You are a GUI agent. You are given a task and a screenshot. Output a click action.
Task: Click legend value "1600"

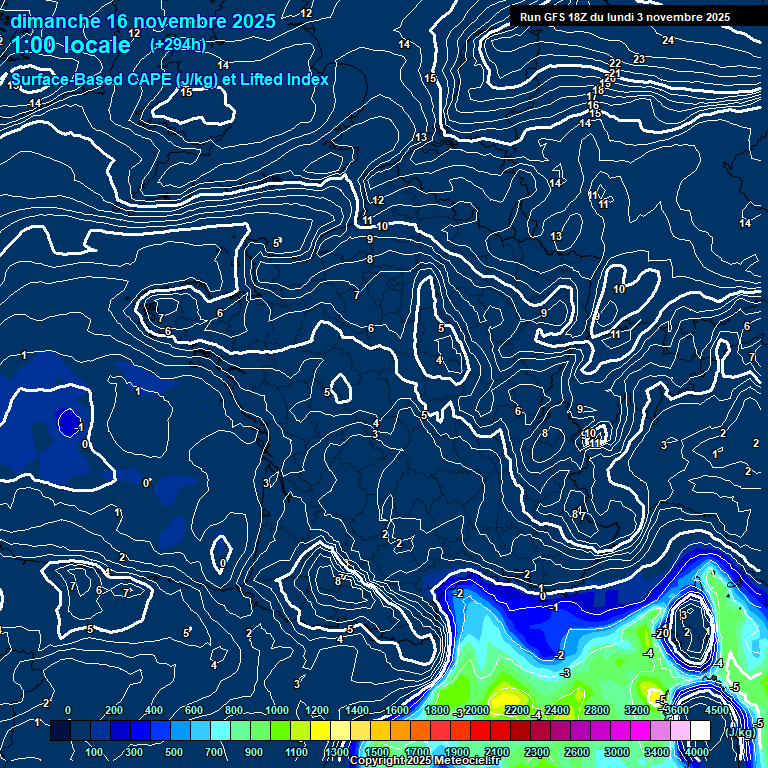pos(397,710)
